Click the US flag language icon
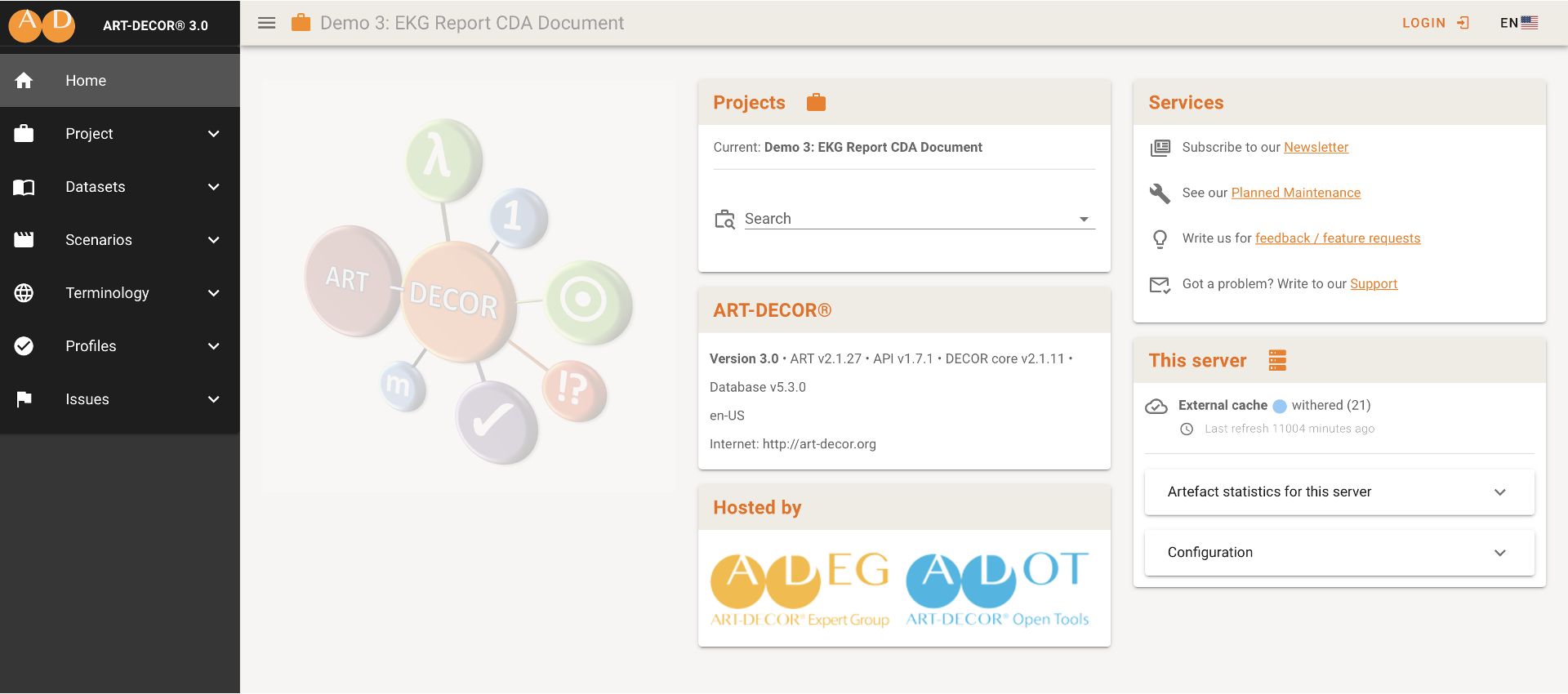Viewport: 1568px width, 694px height. point(1530,23)
